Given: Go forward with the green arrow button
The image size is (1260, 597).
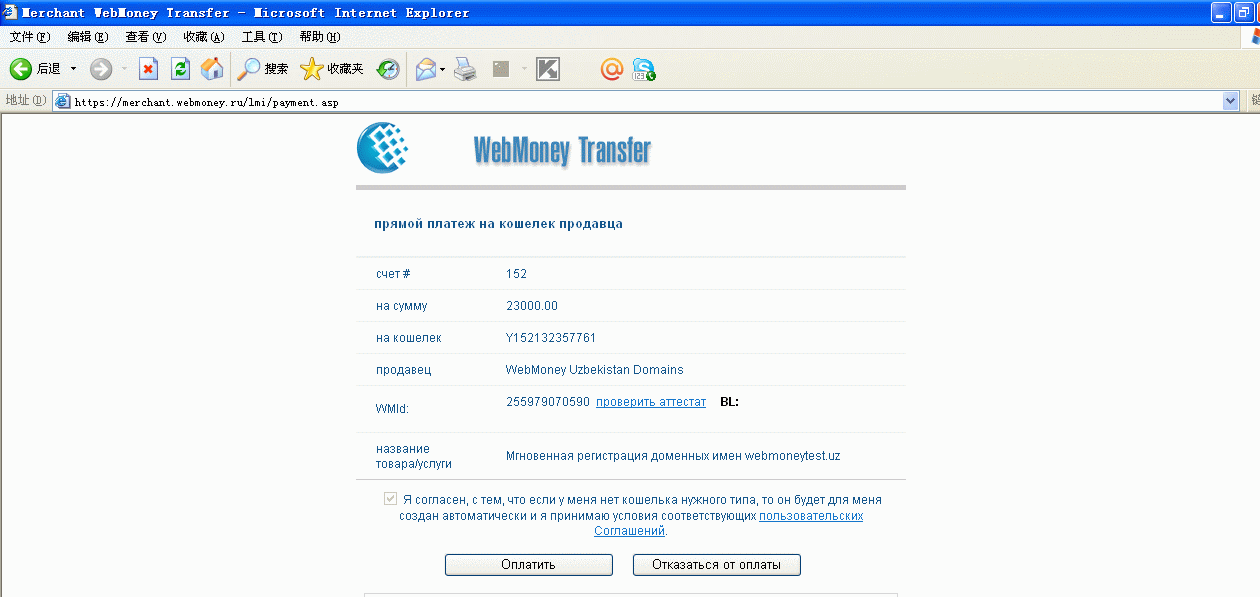Looking at the screenshot, I should click(100, 69).
